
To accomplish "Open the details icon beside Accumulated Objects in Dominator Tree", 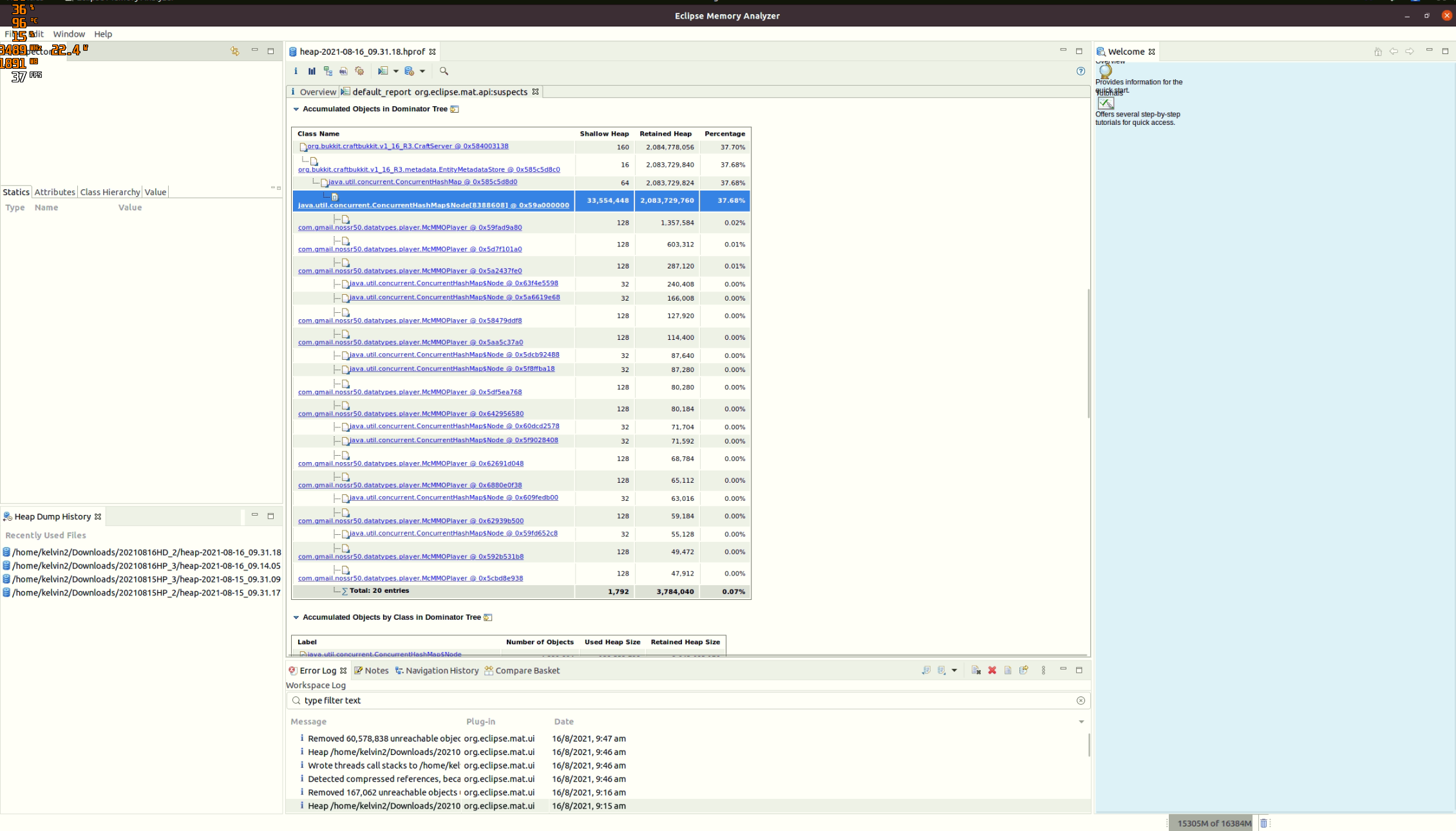I will [455, 109].
